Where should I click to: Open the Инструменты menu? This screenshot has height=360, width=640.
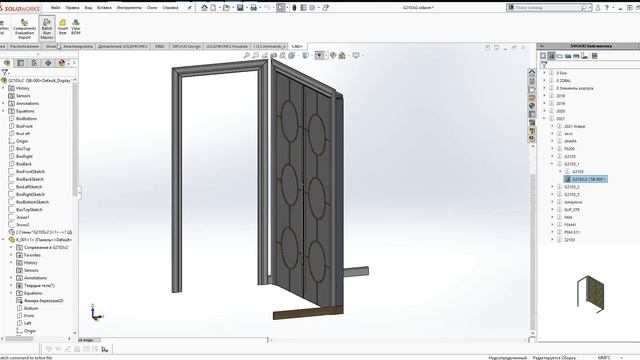pyautogui.click(x=129, y=7)
